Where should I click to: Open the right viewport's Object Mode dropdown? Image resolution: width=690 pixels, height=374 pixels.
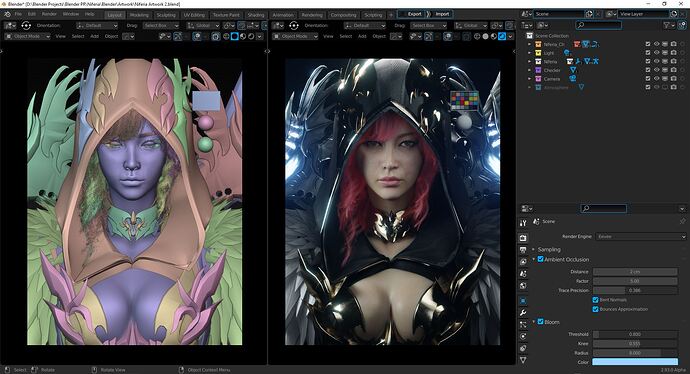tap(295, 37)
